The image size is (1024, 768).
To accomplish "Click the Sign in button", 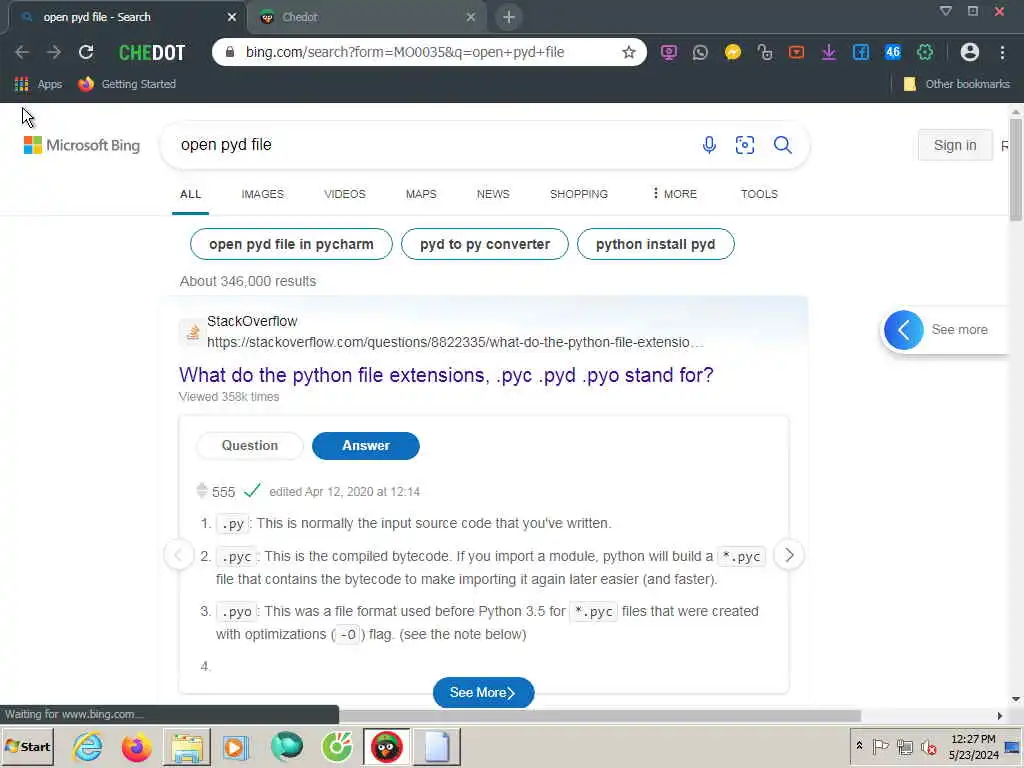I will pos(955,145).
